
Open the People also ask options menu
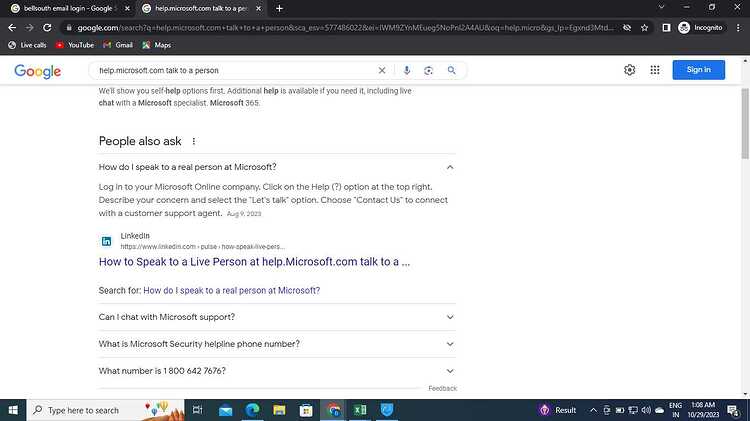pyautogui.click(x=194, y=141)
